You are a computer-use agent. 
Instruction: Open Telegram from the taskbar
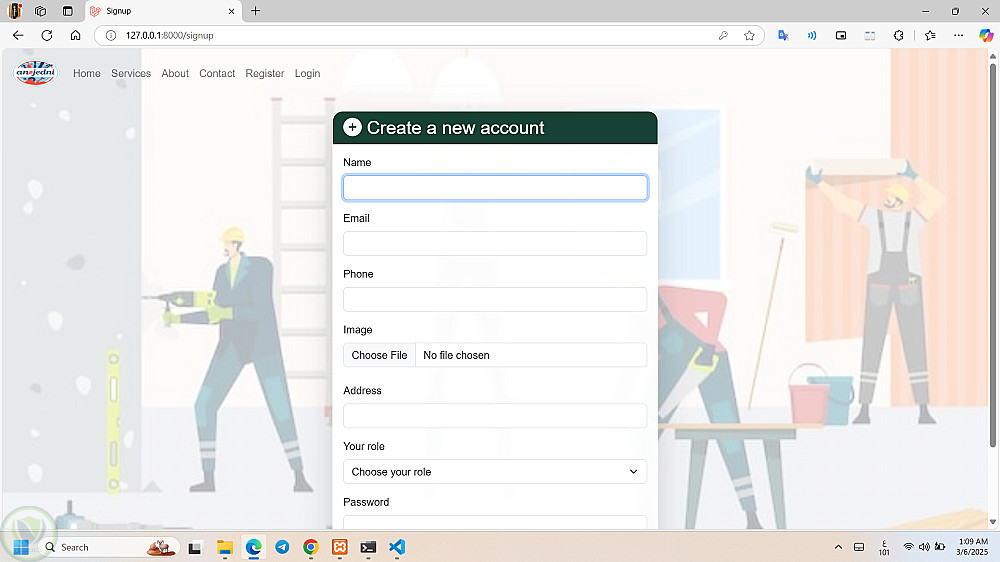tap(282, 547)
